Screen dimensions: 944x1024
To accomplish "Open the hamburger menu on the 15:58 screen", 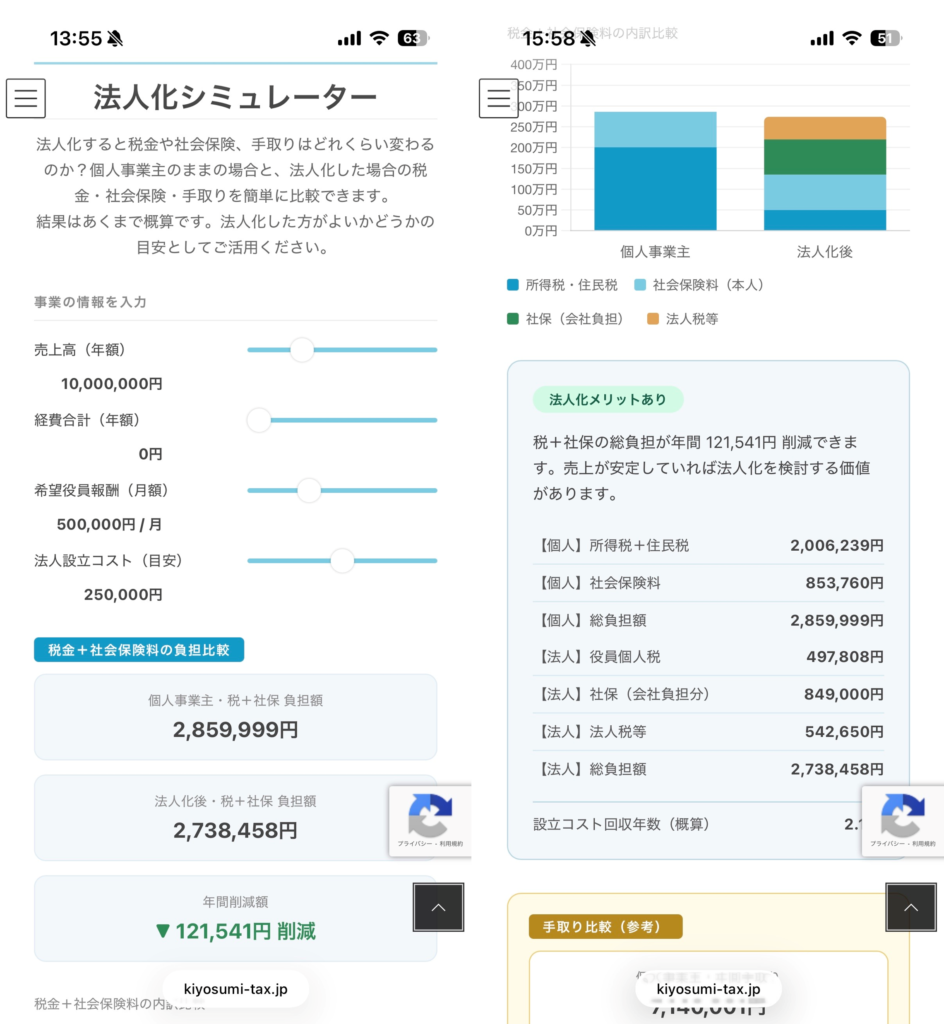I will (499, 98).
